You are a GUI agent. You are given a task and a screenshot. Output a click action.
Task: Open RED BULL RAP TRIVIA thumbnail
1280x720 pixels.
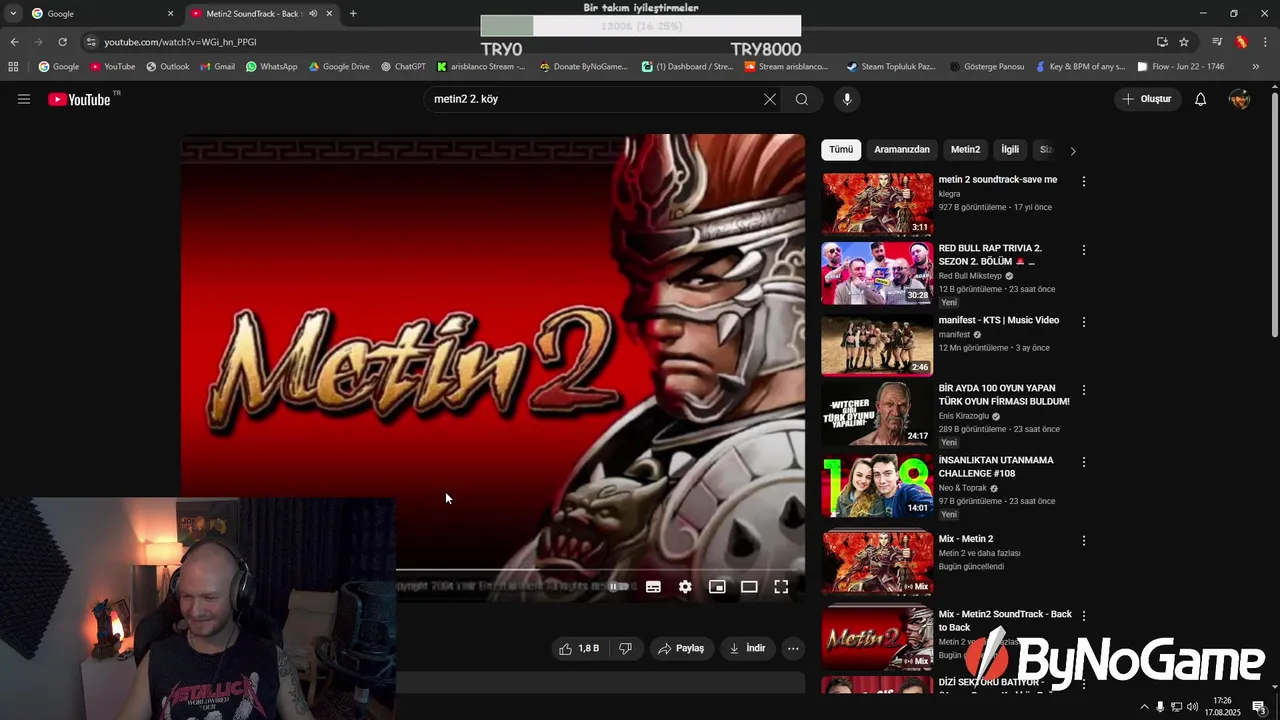point(877,273)
